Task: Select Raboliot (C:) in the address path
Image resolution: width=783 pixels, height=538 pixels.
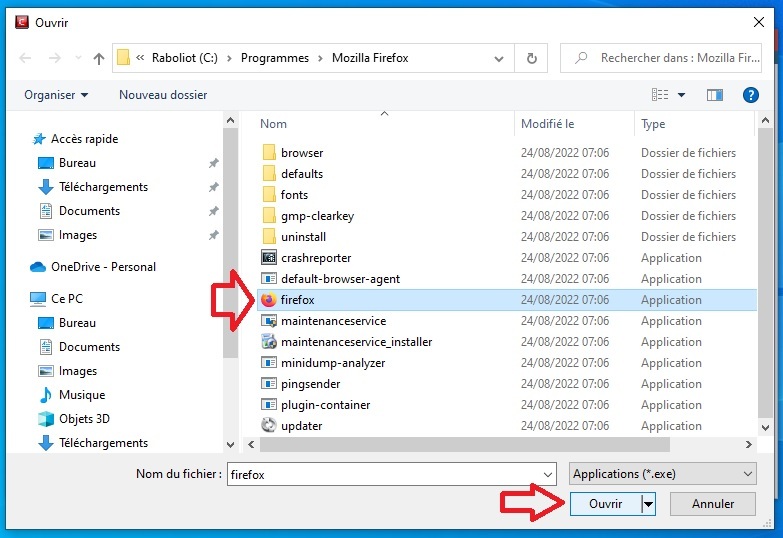Action: point(185,58)
